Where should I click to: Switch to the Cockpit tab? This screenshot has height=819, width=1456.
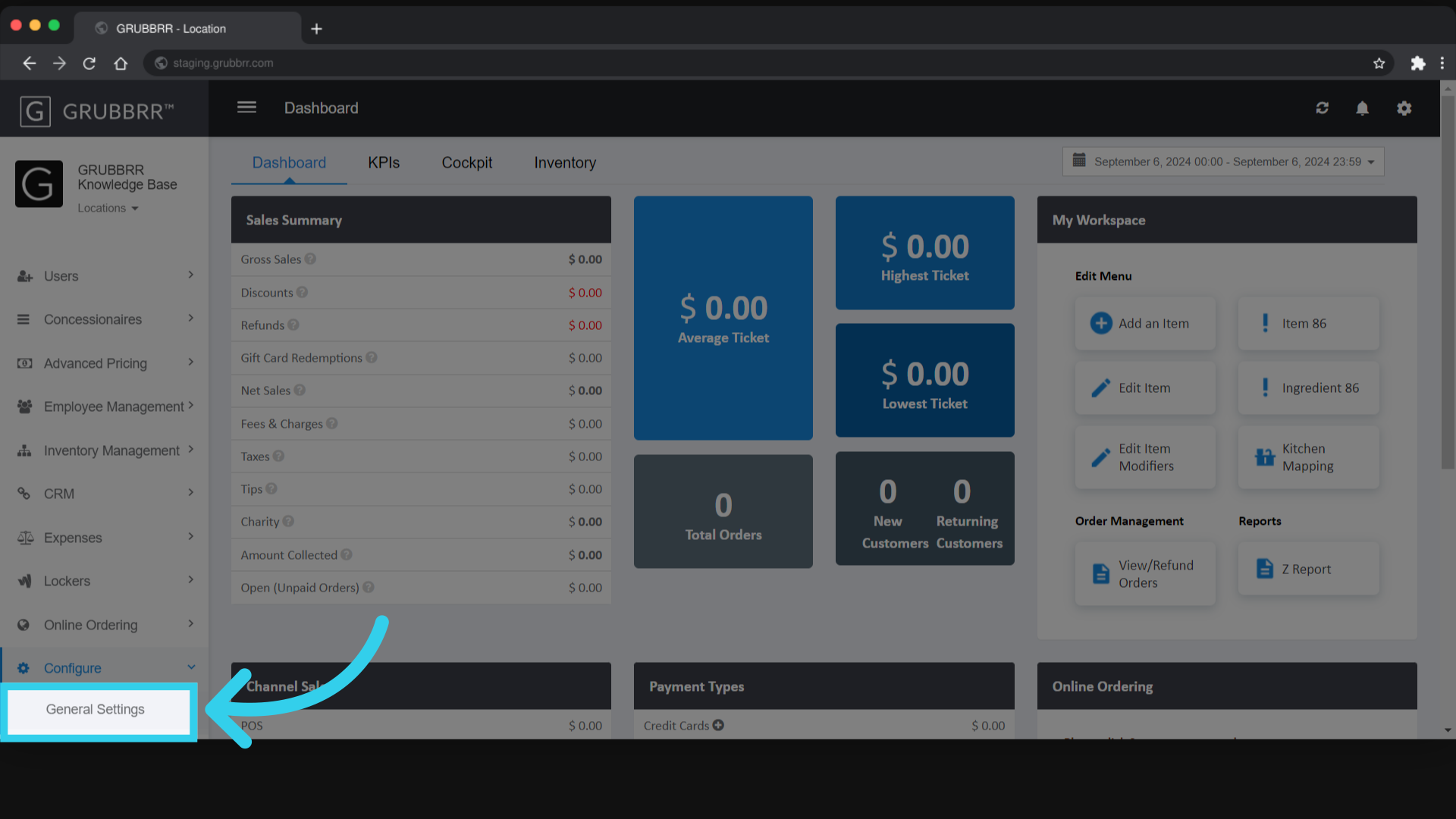[x=467, y=163]
